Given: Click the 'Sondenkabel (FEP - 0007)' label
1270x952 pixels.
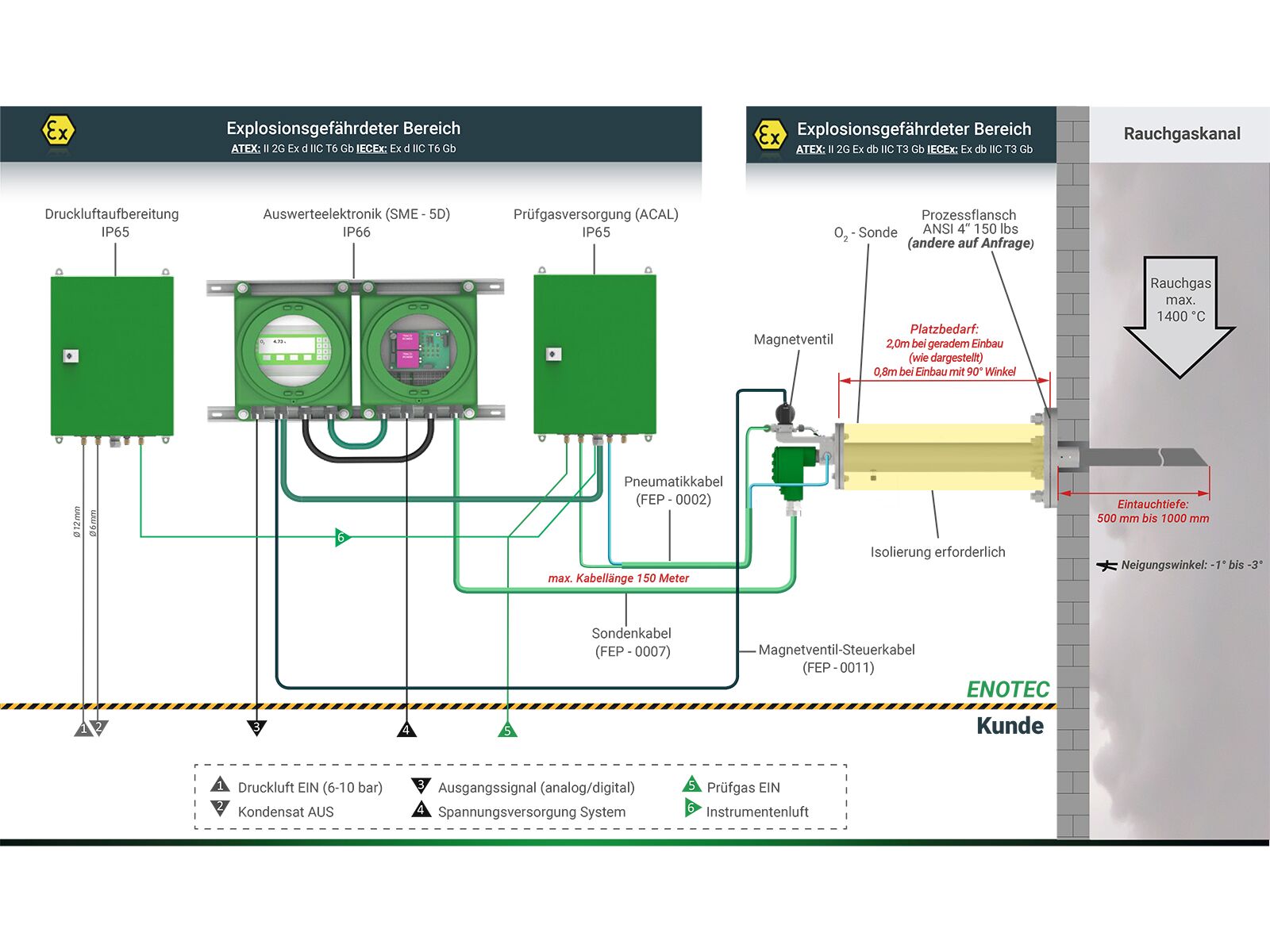Looking at the screenshot, I should (632, 643).
